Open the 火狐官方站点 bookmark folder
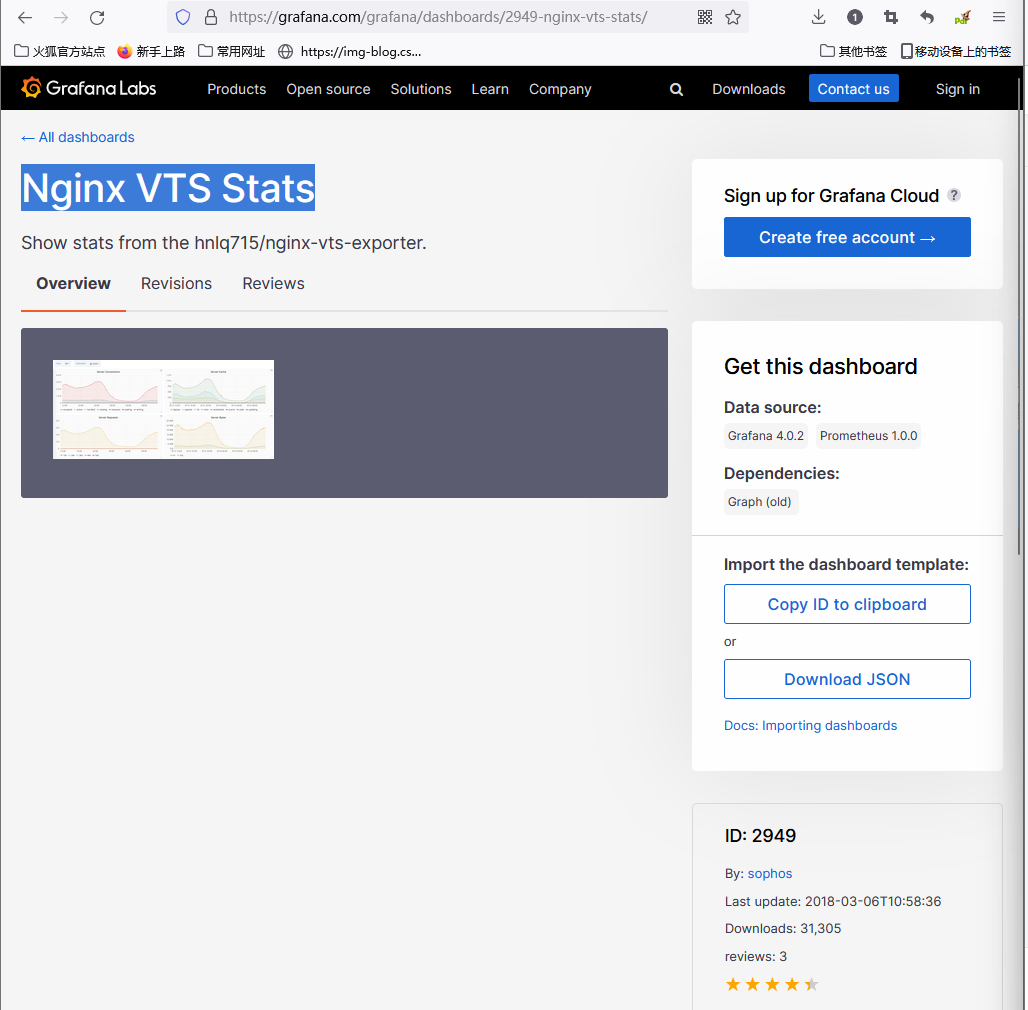Viewport: 1028px width, 1010px height. point(60,51)
